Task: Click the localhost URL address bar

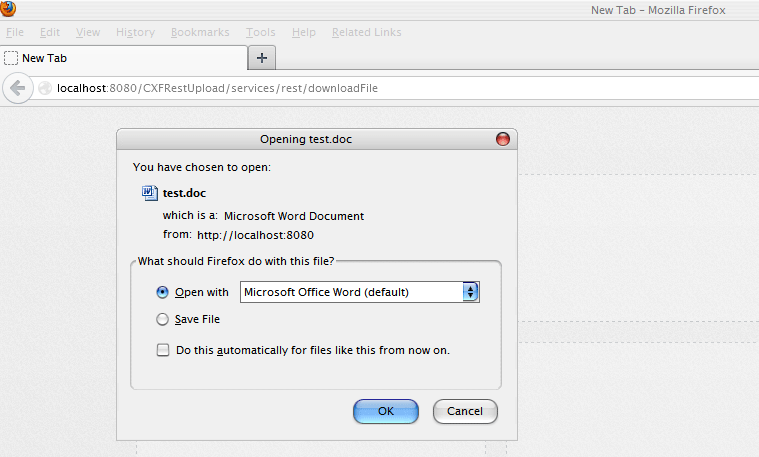Action: click(400, 88)
